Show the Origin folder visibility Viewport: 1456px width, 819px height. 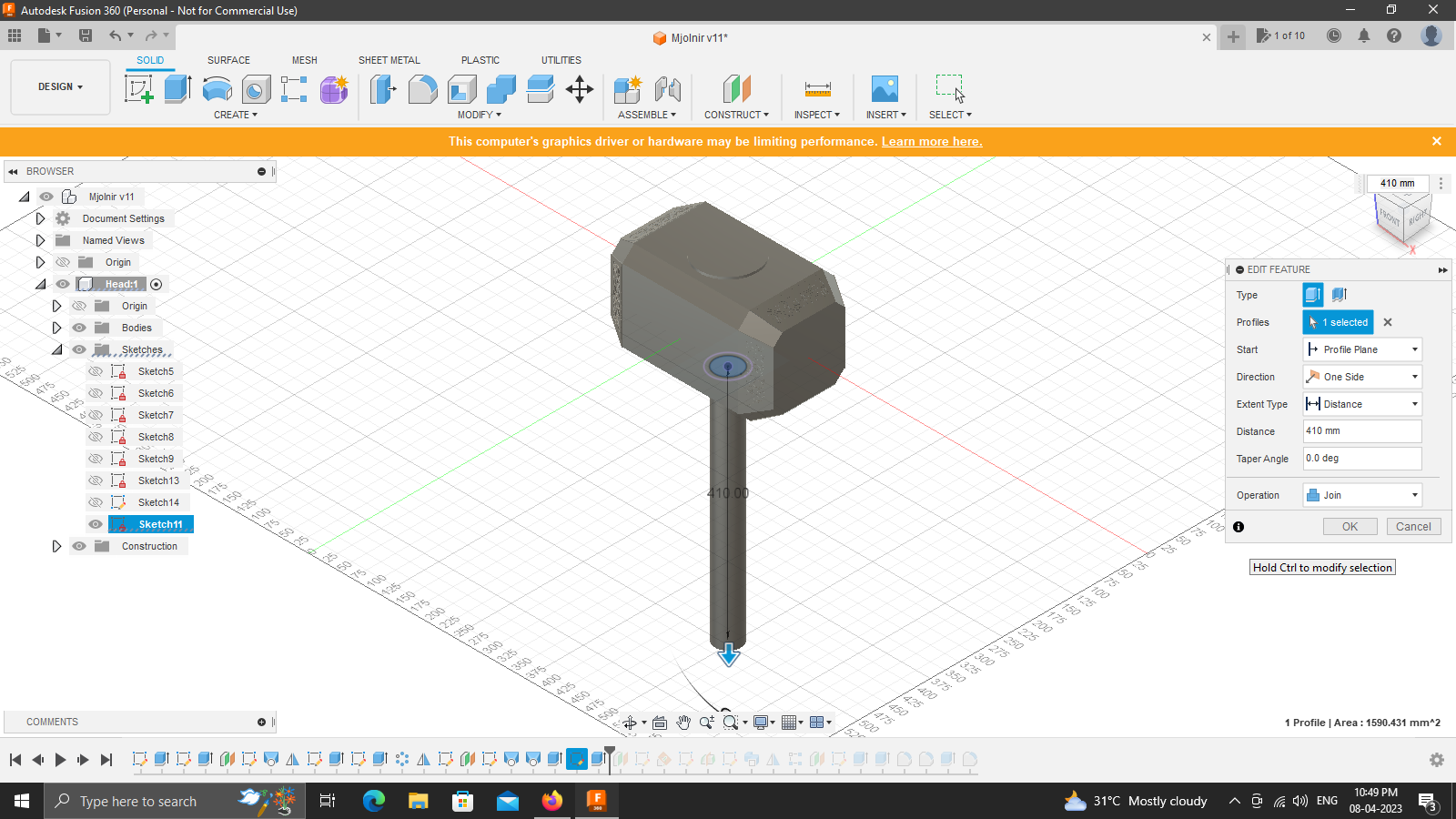(x=63, y=261)
